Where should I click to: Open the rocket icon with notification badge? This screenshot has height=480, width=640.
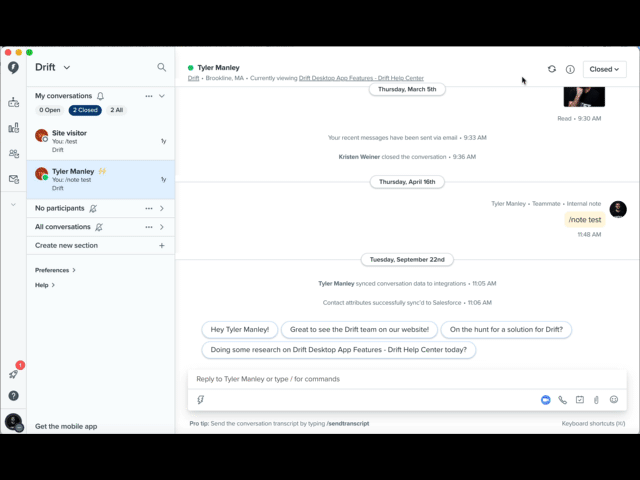pos(13,374)
